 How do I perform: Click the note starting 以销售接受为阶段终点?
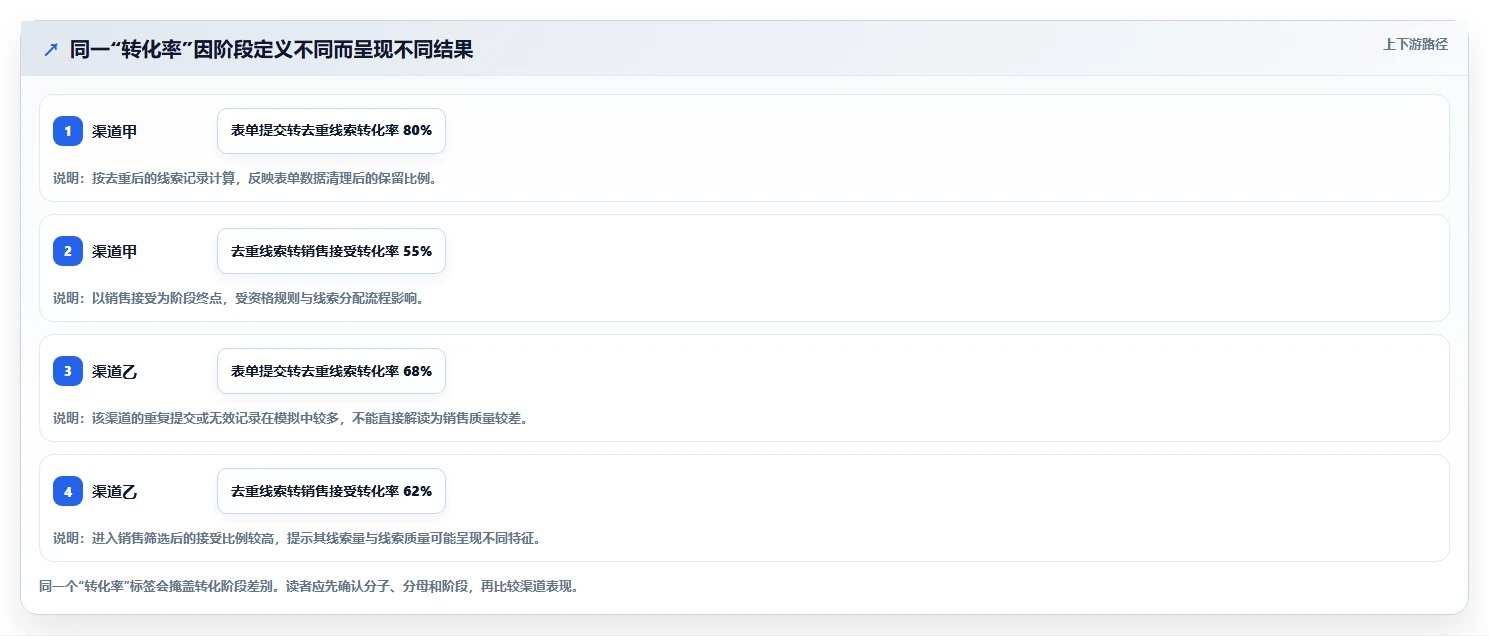click(x=239, y=298)
